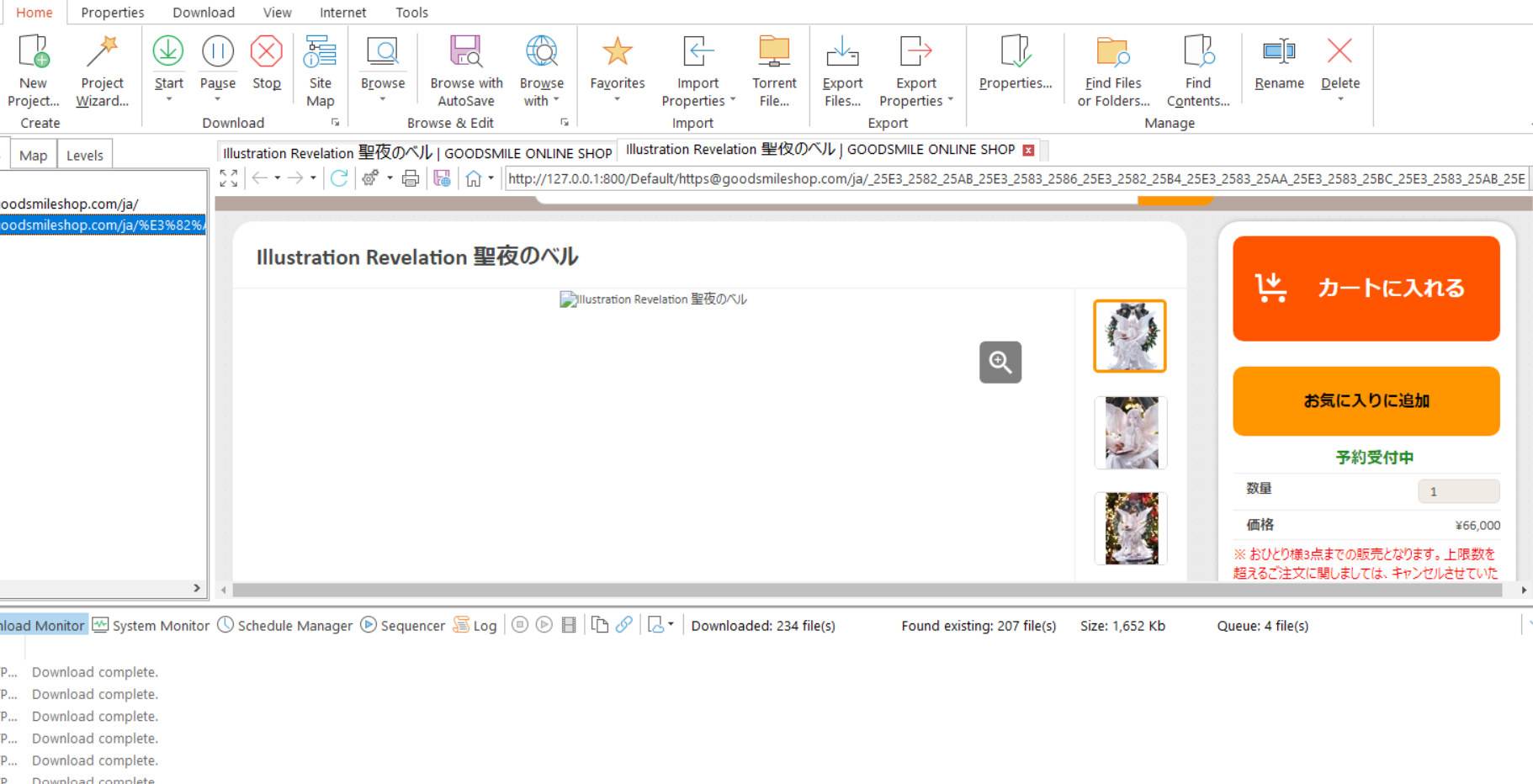Screen dimensions: 1533x784
Task: Click the browser address URL field
Action: [x=1016, y=178]
